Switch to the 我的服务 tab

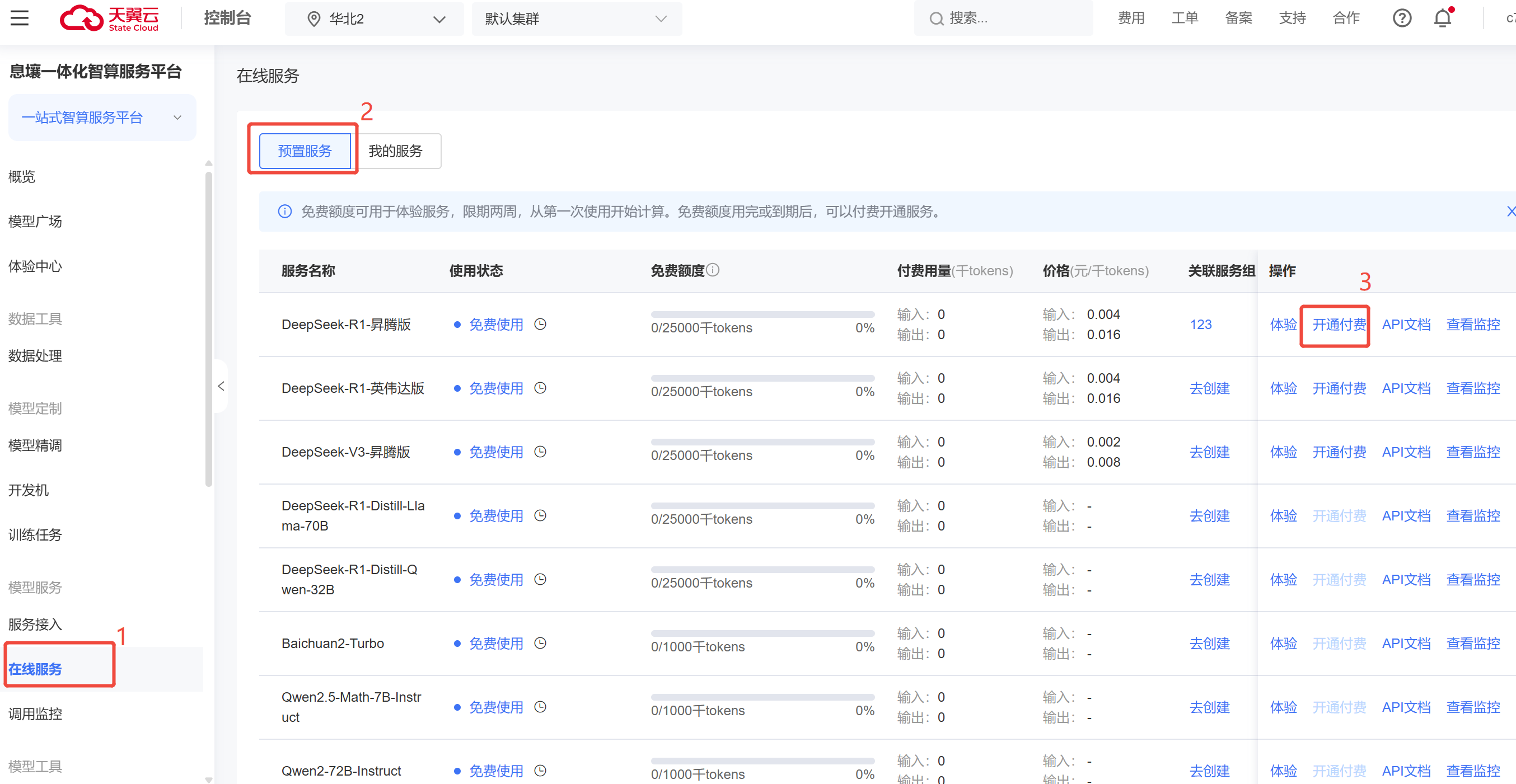click(x=395, y=151)
